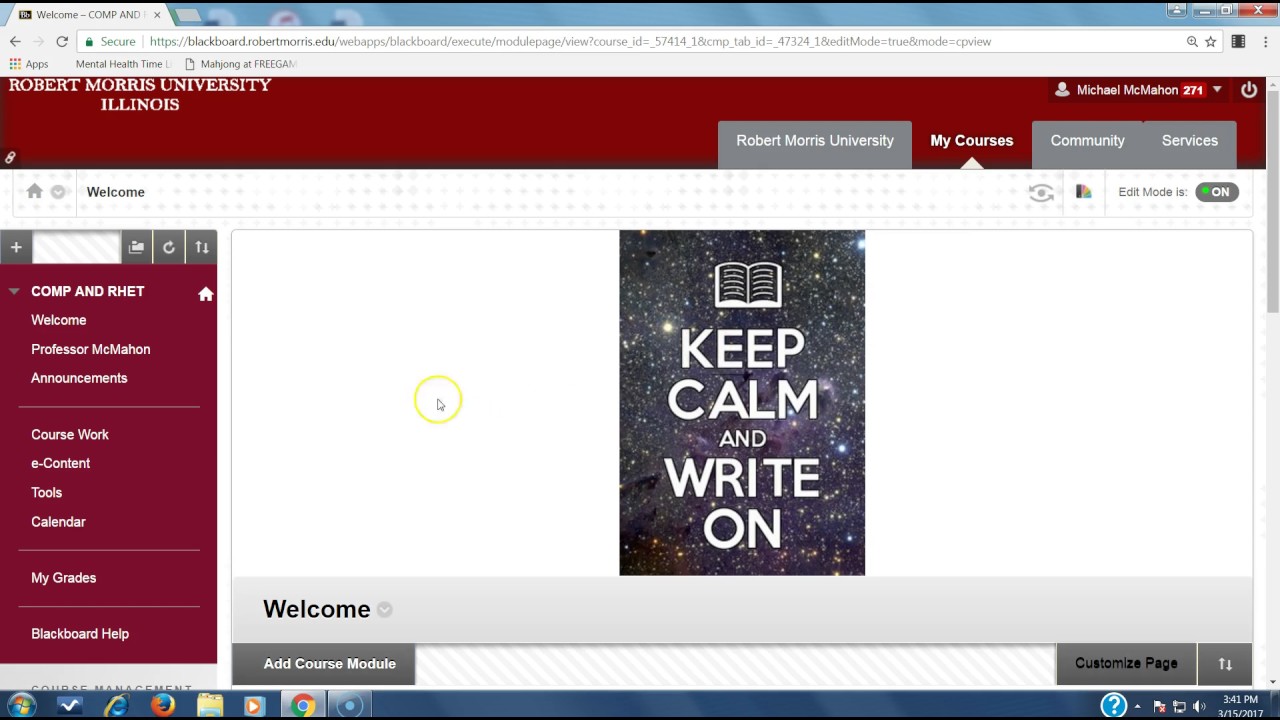Close the Welcome – COMP AND browser tab
Viewport: 1280px width, 720px height.
point(157,15)
